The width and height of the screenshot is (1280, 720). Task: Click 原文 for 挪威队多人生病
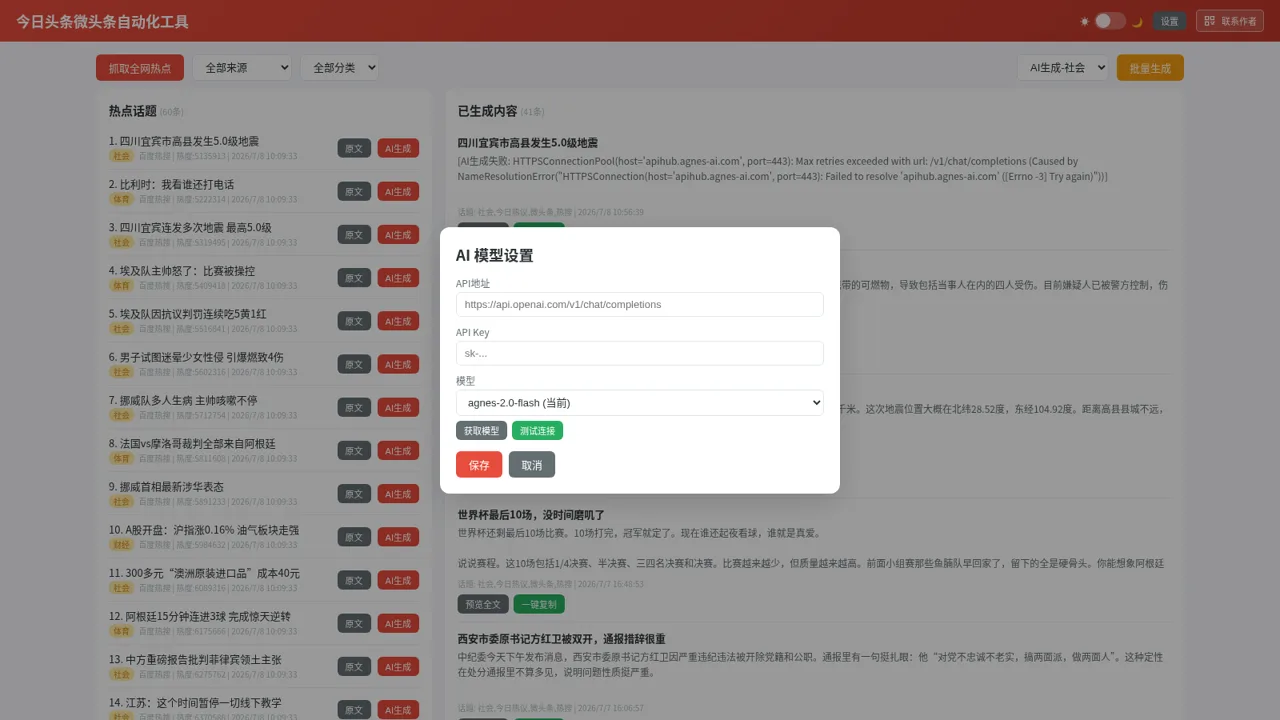354,407
